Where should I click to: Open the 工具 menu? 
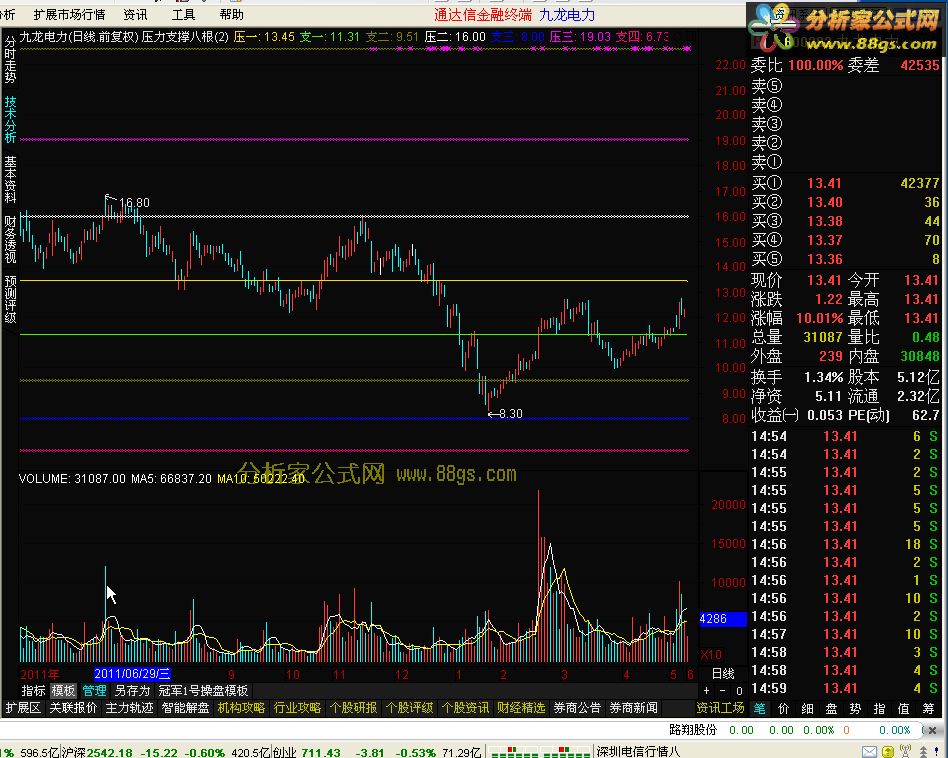point(183,15)
